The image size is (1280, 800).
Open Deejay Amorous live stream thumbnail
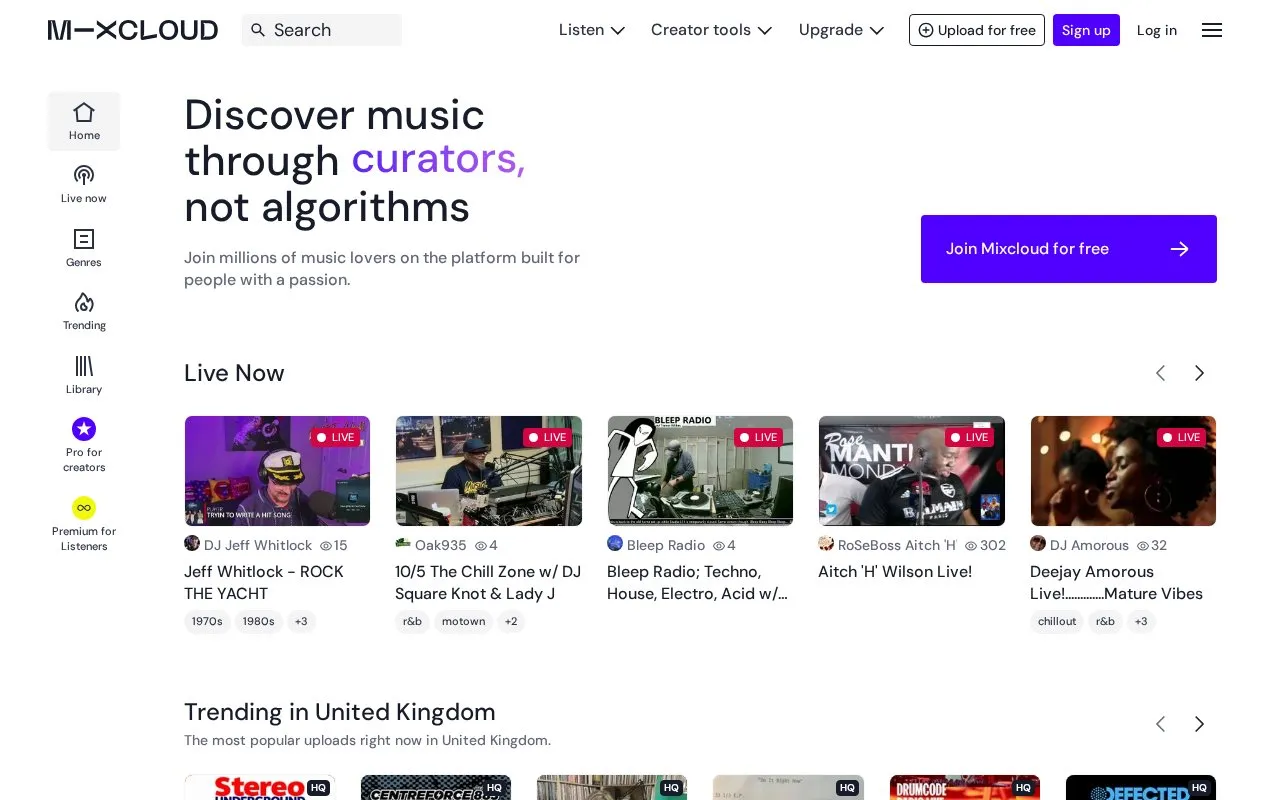click(x=1123, y=471)
